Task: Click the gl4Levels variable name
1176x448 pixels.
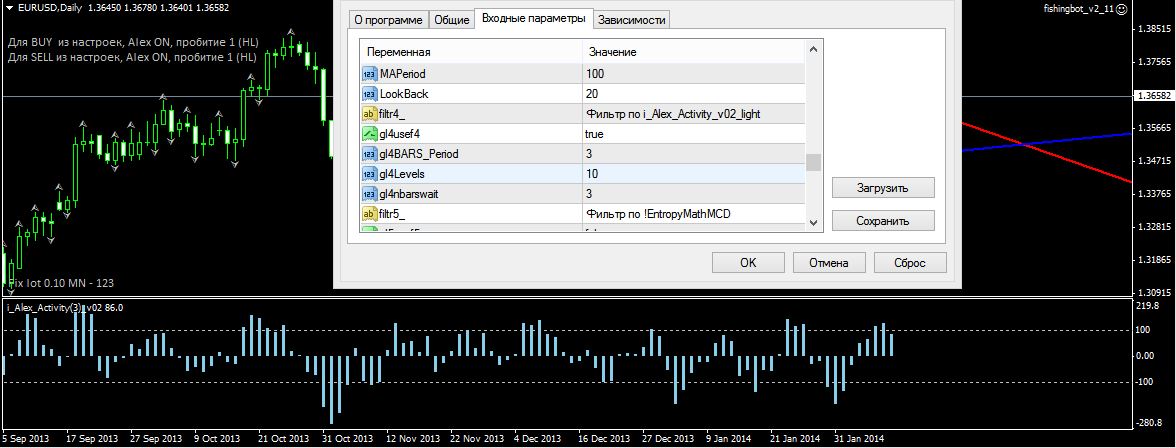Action: [x=403, y=173]
